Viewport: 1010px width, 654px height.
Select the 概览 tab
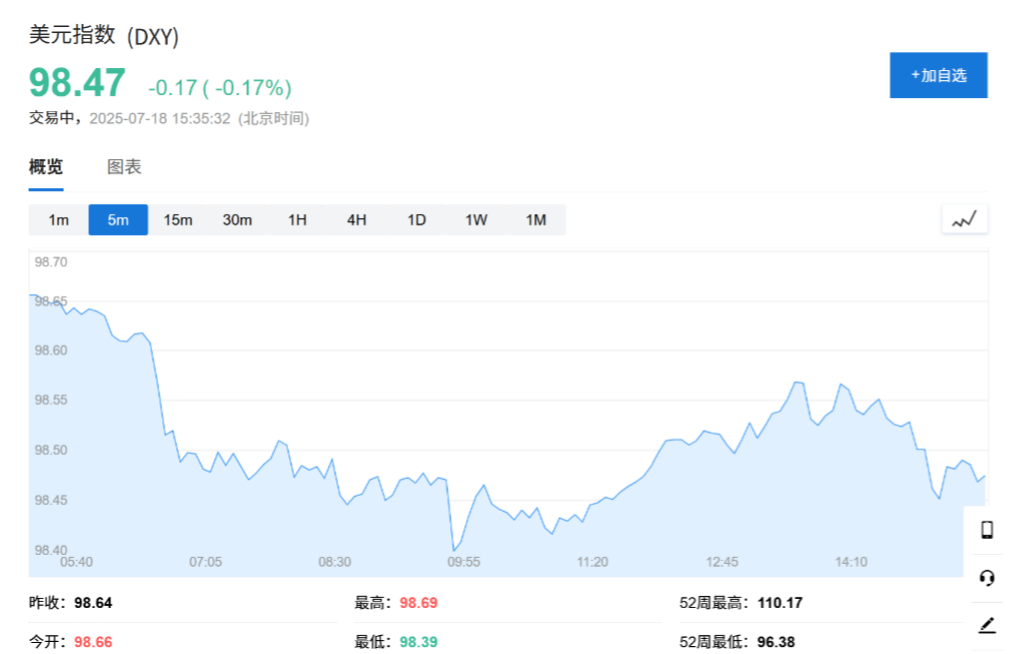46,167
